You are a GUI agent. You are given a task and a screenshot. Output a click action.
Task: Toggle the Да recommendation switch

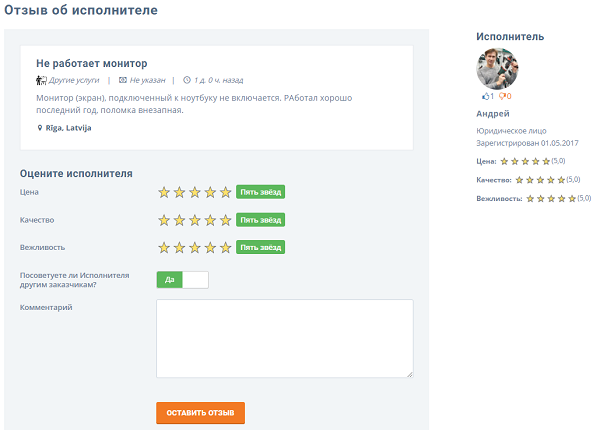tap(170, 279)
